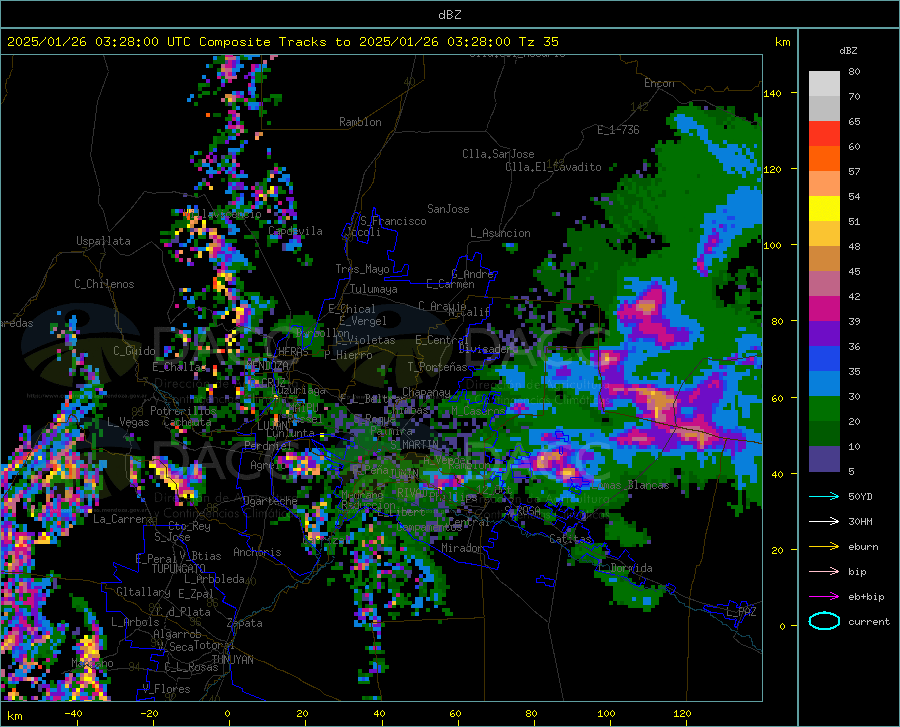The width and height of the screenshot is (900, 727).
Task: Click the 'T_Porteñas' map label
Action: coord(437,367)
